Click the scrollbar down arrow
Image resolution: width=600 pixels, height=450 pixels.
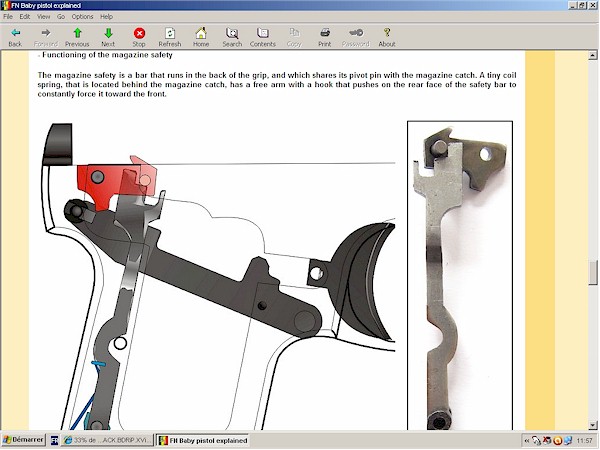[x=593, y=425]
